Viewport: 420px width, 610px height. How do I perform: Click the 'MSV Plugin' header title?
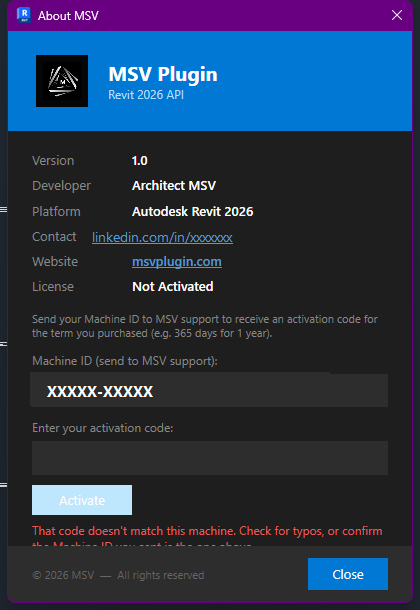click(163, 75)
